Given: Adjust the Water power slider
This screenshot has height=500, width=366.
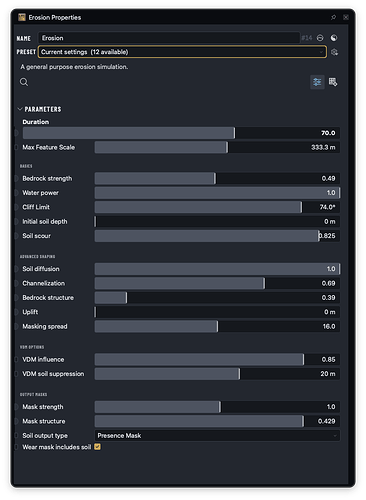Looking at the screenshot, I should (217, 193).
